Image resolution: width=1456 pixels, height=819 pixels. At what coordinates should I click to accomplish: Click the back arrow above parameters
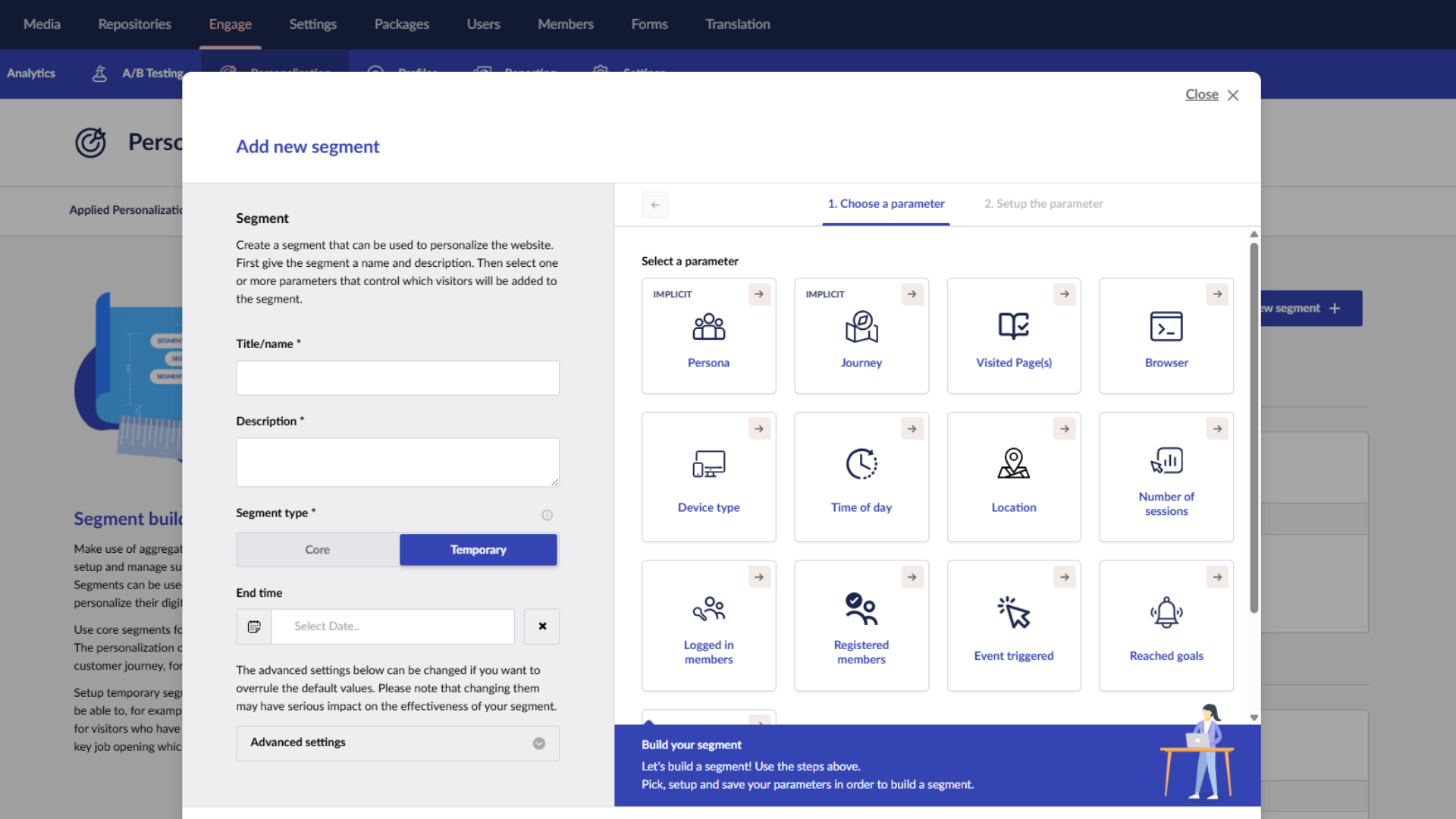coord(654,205)
